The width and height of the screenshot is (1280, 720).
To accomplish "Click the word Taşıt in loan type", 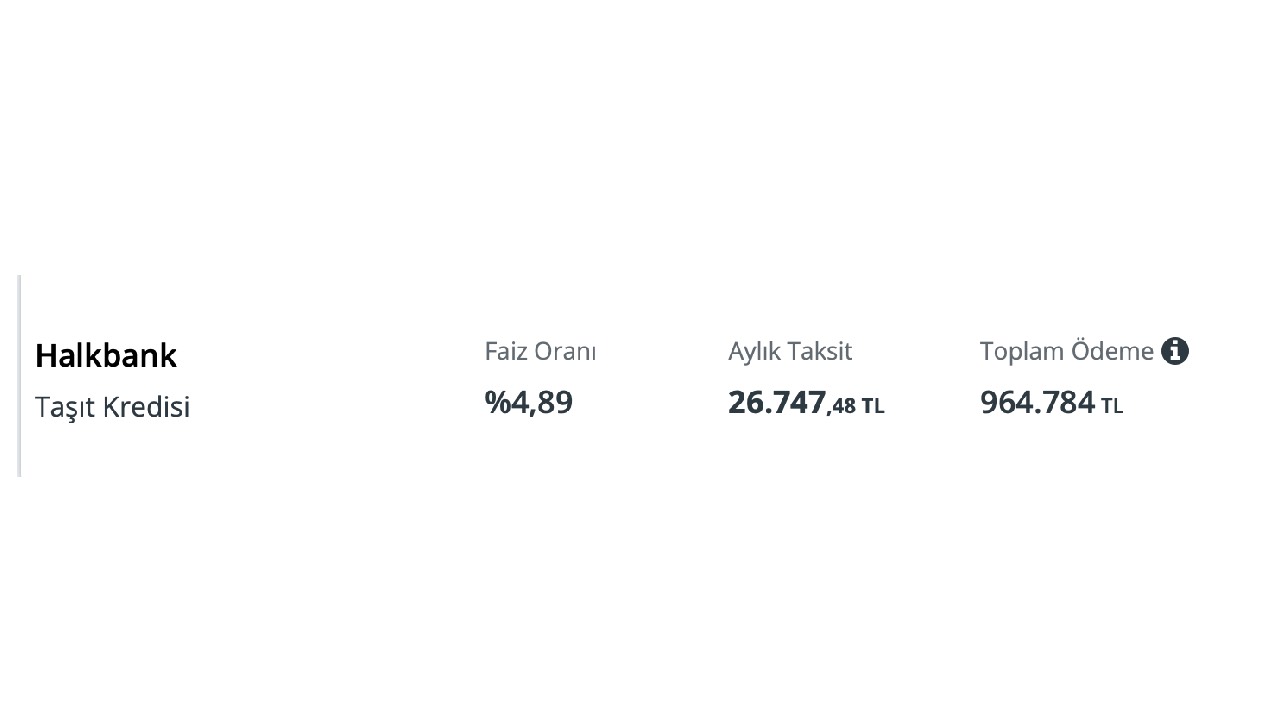I will pos(66,407).
